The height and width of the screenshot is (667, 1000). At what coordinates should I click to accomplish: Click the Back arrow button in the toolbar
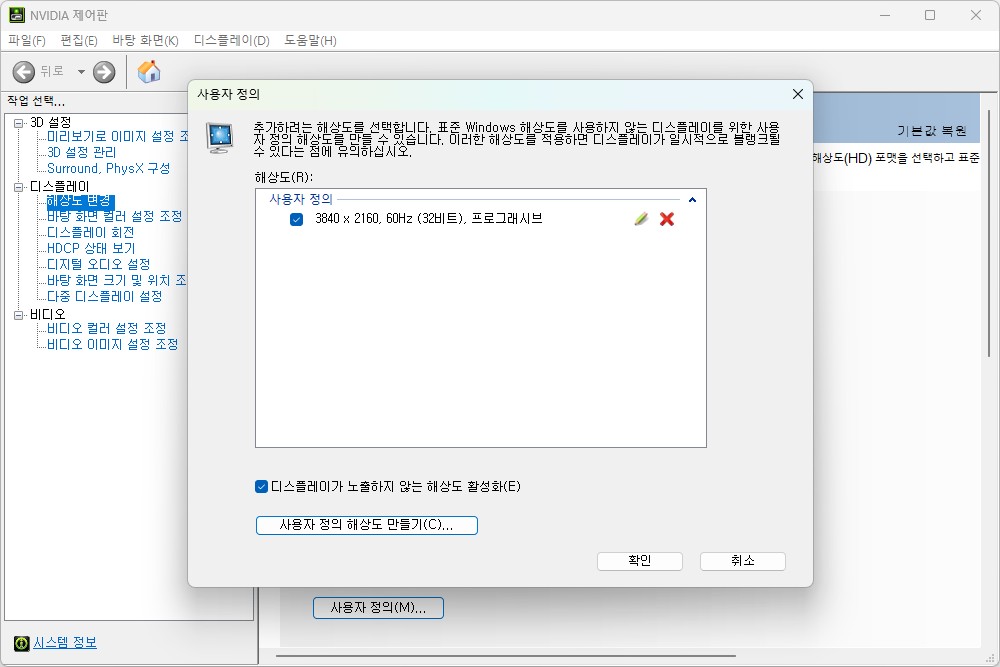click(x=24, y=72)
